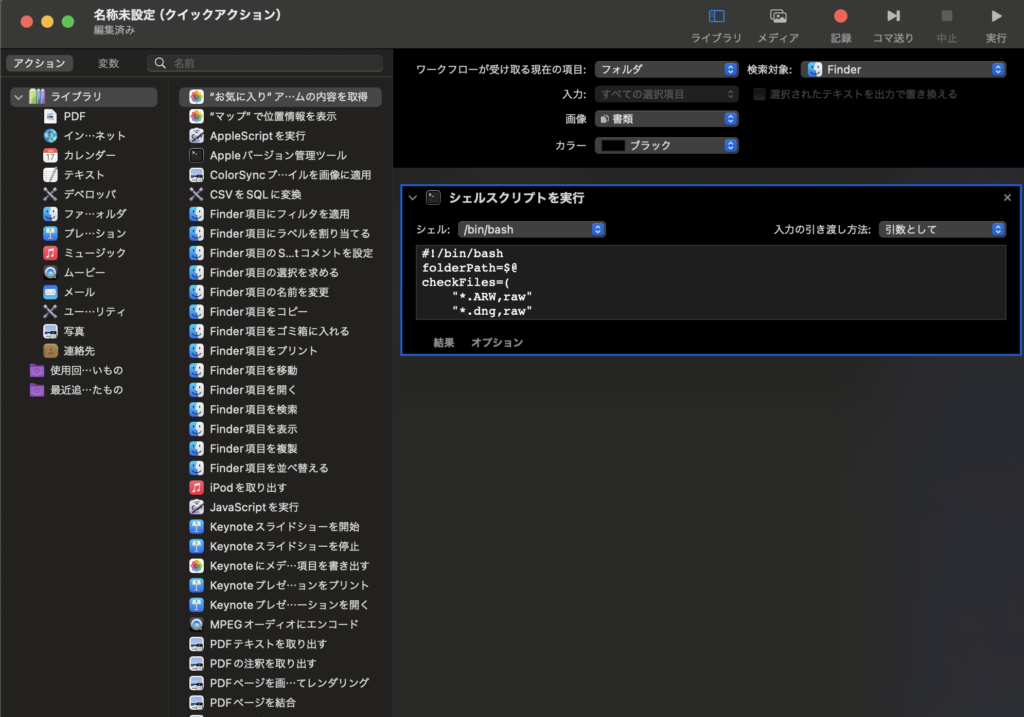Click the ColorSync profile action icon
The height and width of the screenshot is (717, 1024).
(197, 175)
